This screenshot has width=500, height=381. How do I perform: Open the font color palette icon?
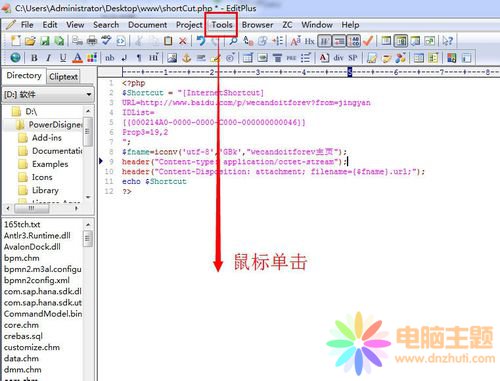[x=92, y=58]
